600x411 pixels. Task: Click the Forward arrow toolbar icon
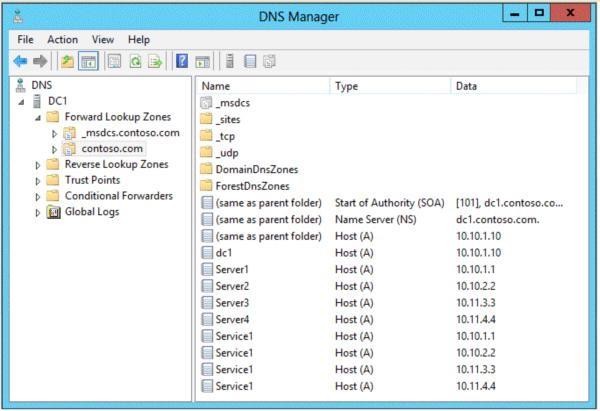(40, 61)
